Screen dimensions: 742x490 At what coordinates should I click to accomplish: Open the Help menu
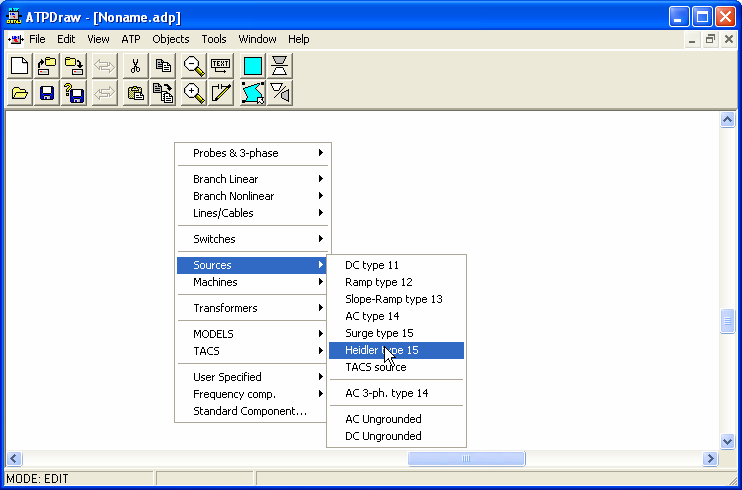pyautogui.click(x=299, y=39)
